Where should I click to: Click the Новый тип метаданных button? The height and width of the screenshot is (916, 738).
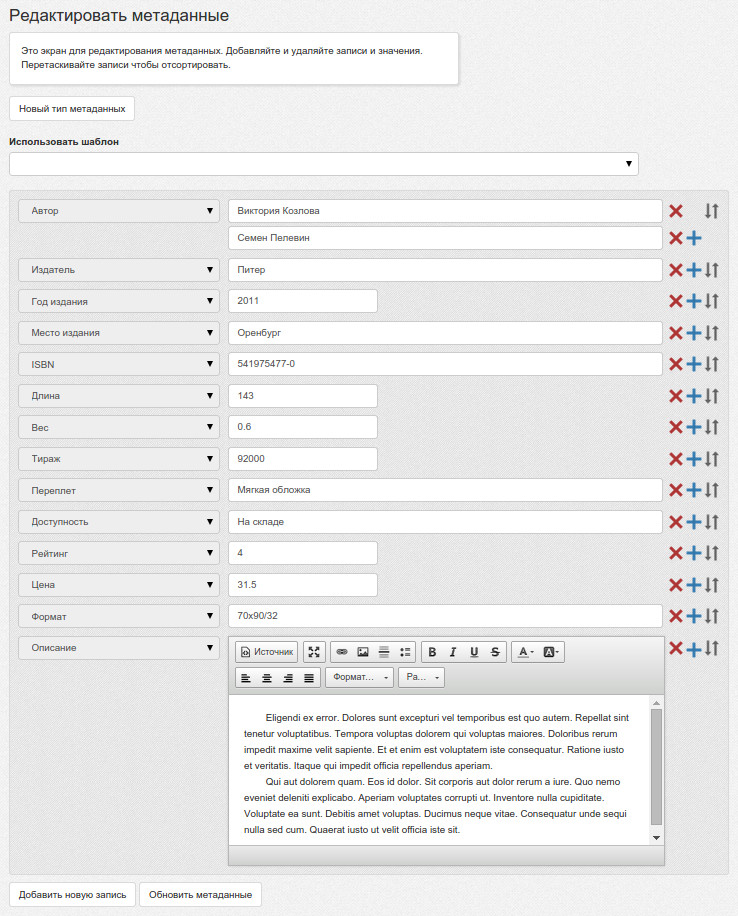[72, 108]
